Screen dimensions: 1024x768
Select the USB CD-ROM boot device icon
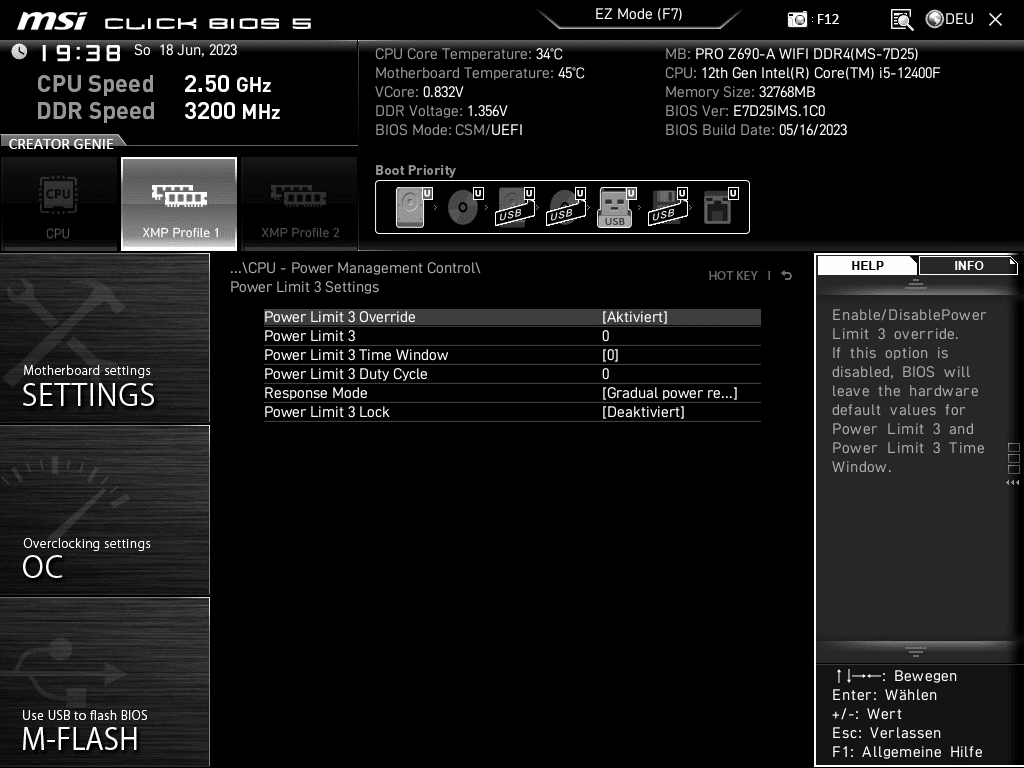(566, 207)
